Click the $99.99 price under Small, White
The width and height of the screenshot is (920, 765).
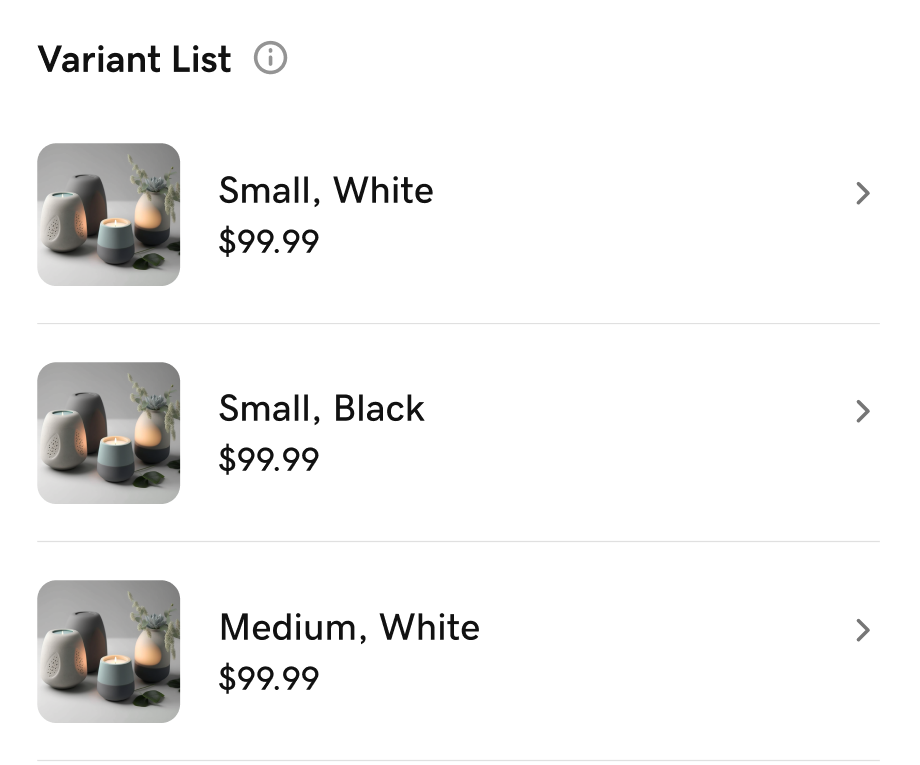point(269,241)
